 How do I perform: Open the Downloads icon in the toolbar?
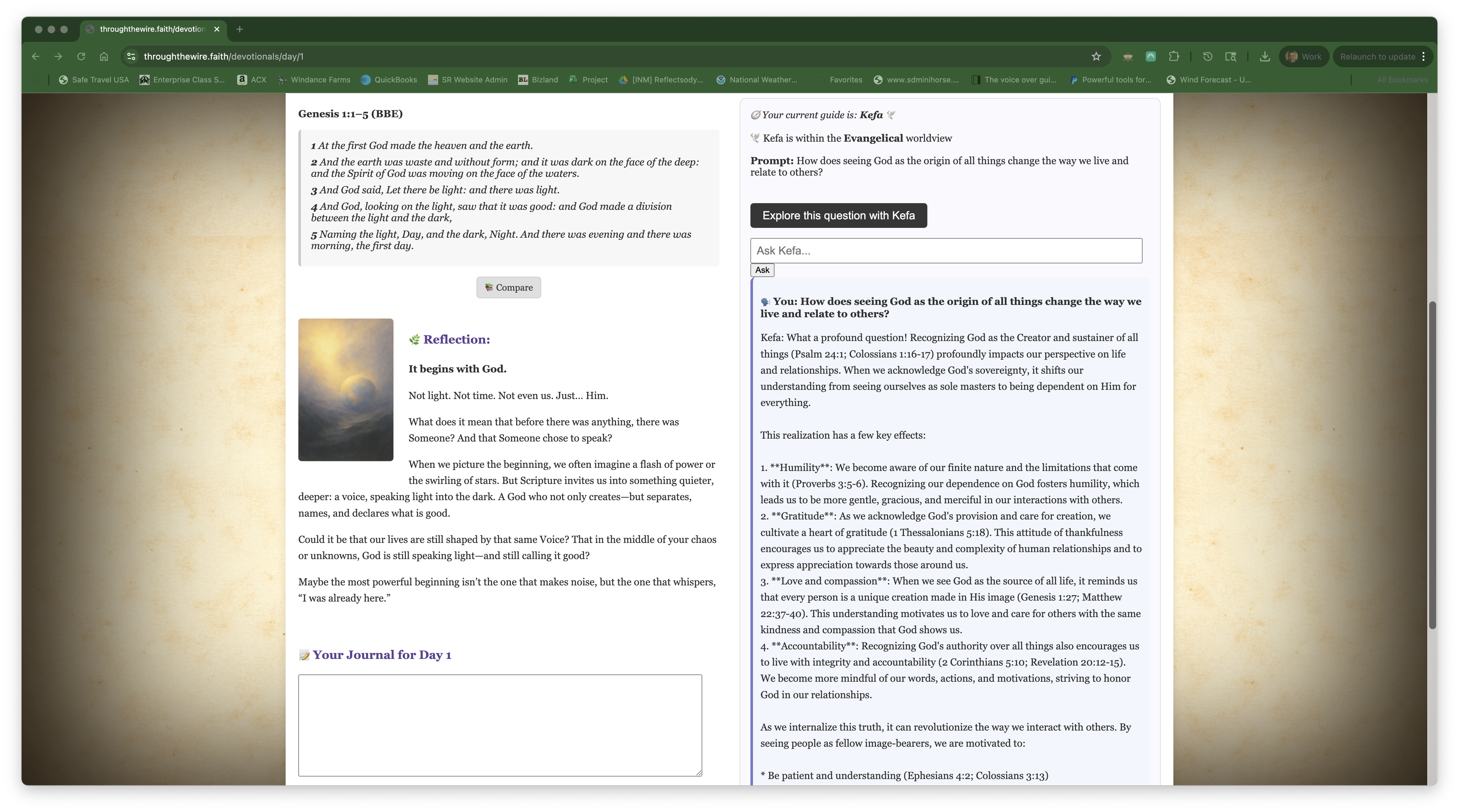pos(1264,57)
